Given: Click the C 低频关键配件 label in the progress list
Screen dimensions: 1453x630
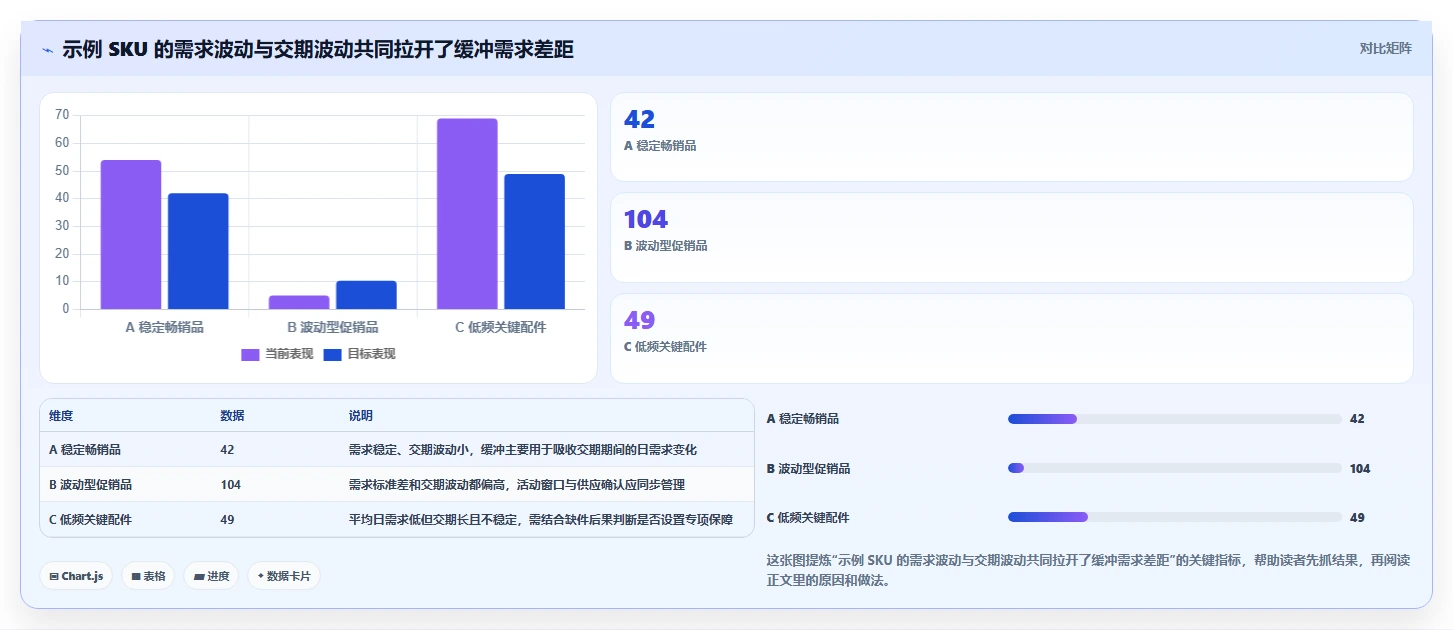Looking at the screenshot, I should point(808,517).
